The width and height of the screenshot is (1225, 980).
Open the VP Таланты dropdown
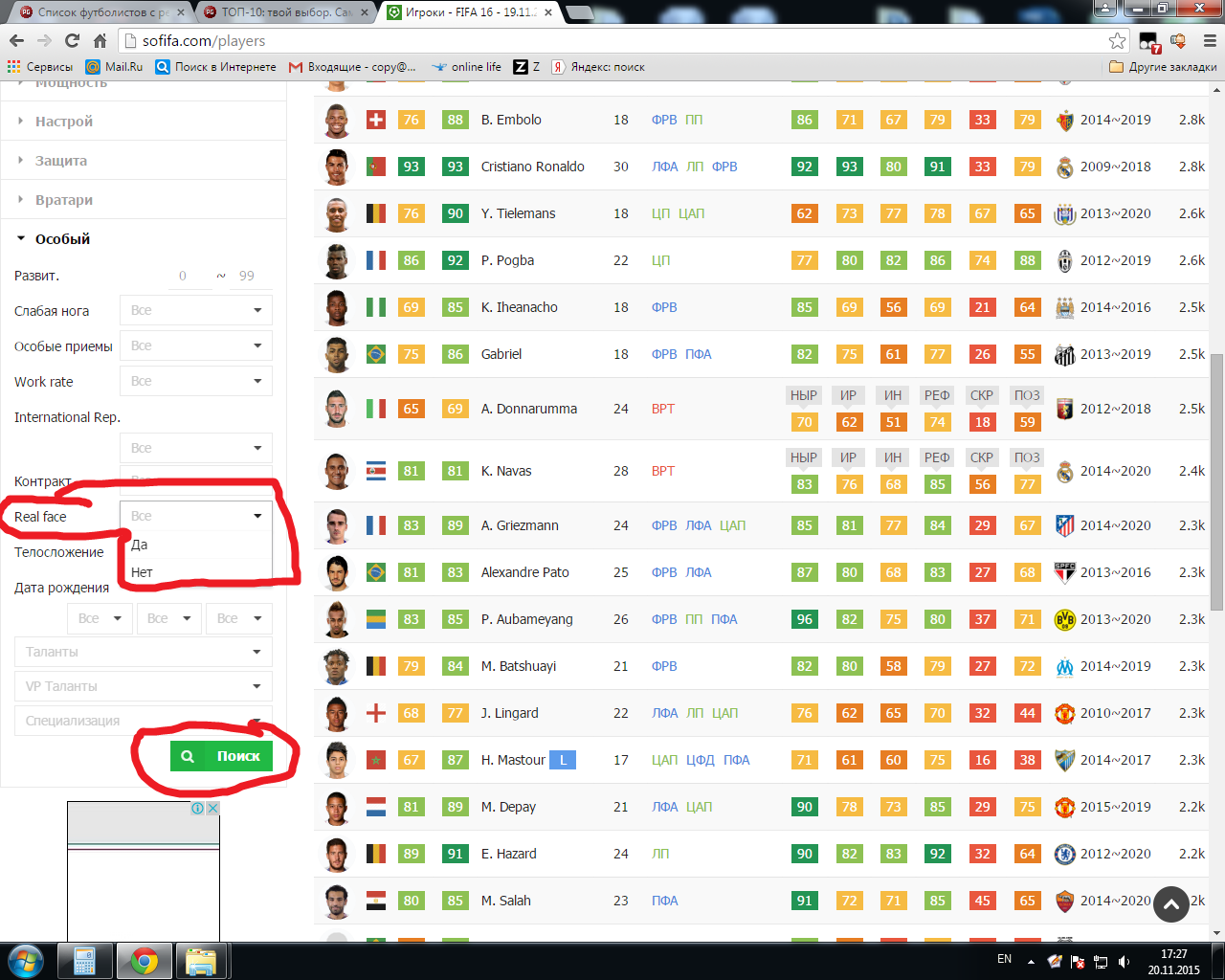point(144,686)
